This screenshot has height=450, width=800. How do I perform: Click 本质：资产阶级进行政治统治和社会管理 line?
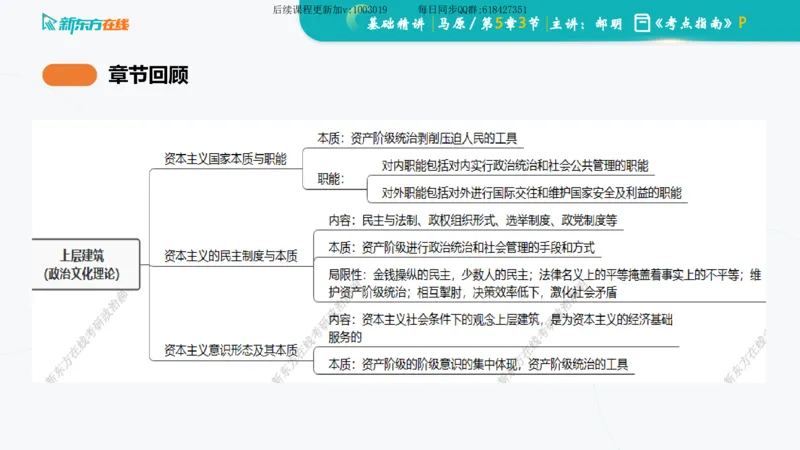pyautogui.click(x=461, y=248)
